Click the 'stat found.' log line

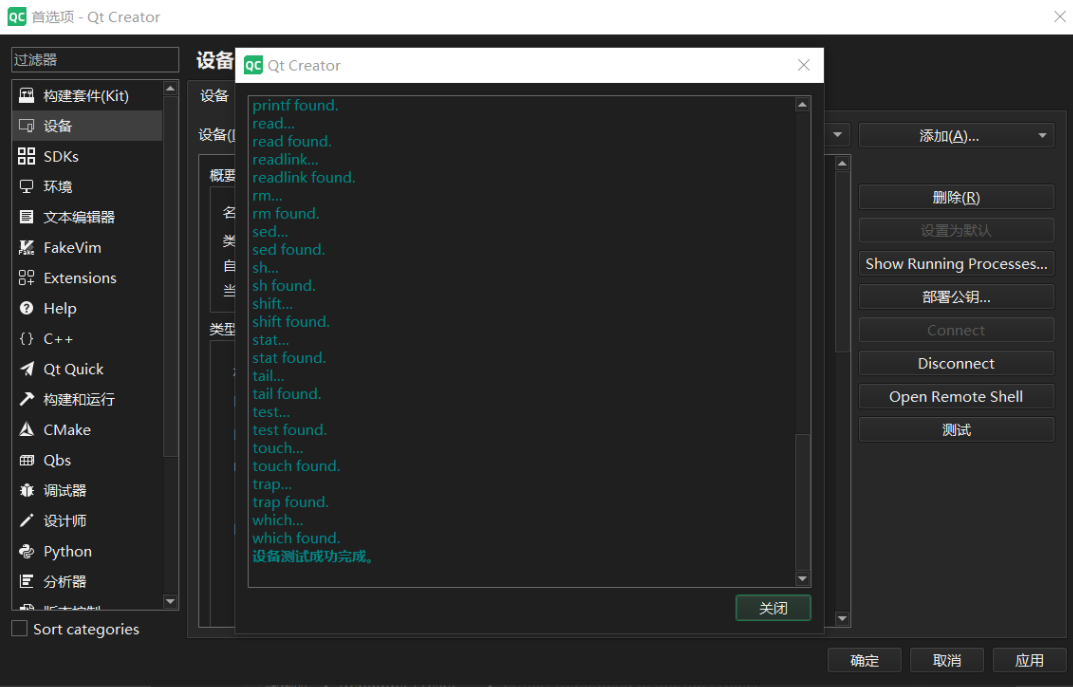click(289, 358)
